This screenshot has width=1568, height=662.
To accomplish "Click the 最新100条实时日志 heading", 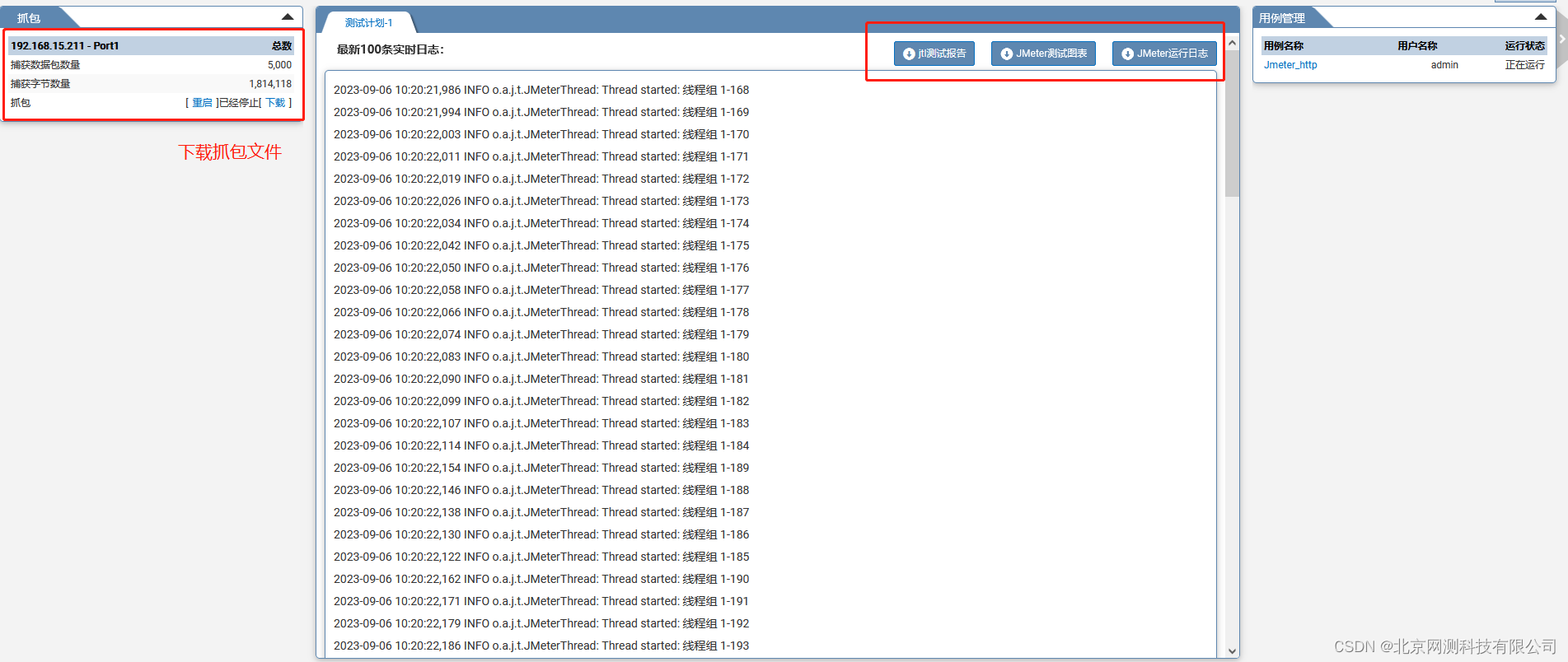I will pos(390,49).
